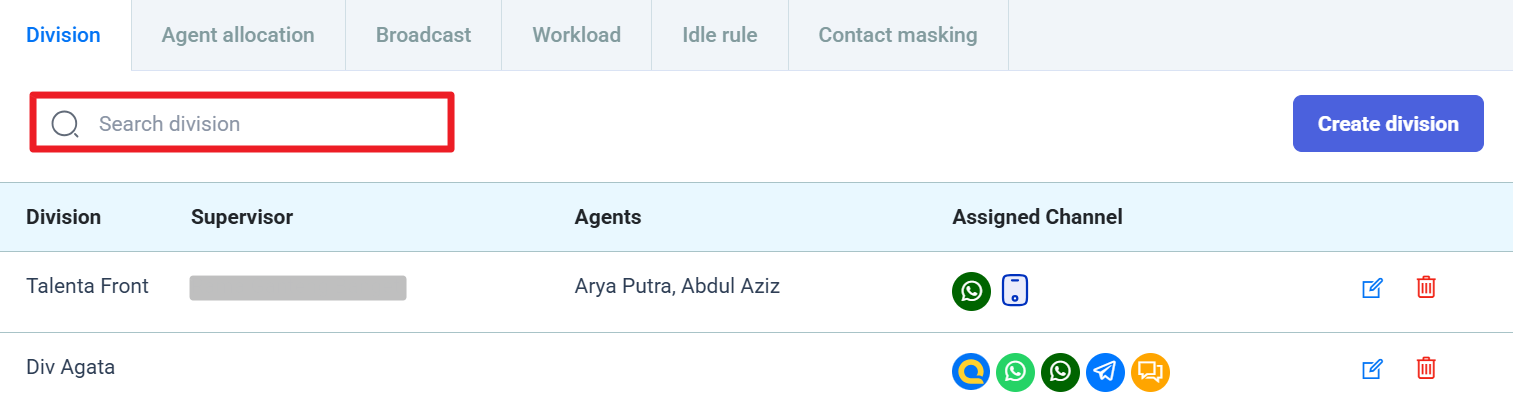1513x404 pixels.
Task: Click the trash icon for Div Agata
Action: point(1426,369)
